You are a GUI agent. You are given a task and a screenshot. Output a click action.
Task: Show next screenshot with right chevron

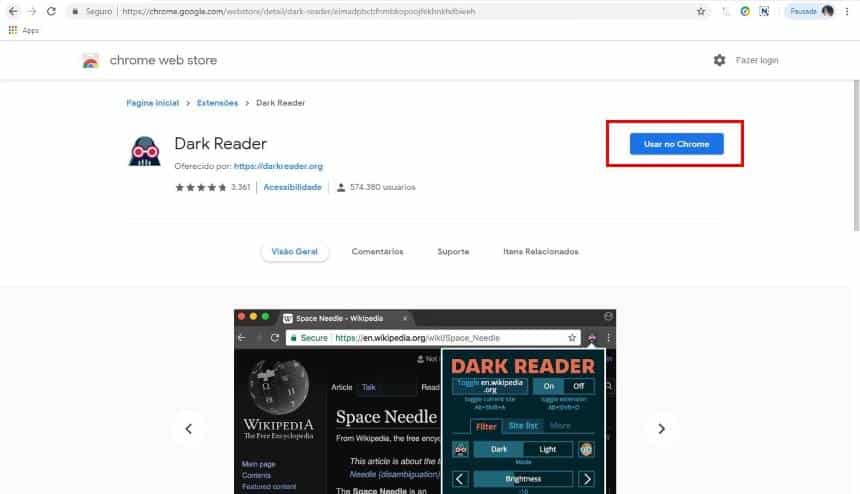[661, 429]
